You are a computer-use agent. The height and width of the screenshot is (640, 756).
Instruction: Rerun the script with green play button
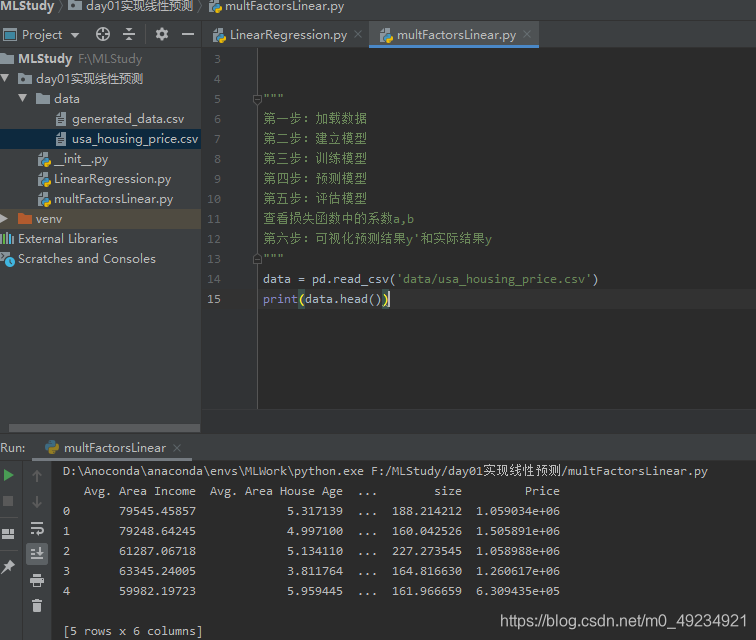click(8, 475)
